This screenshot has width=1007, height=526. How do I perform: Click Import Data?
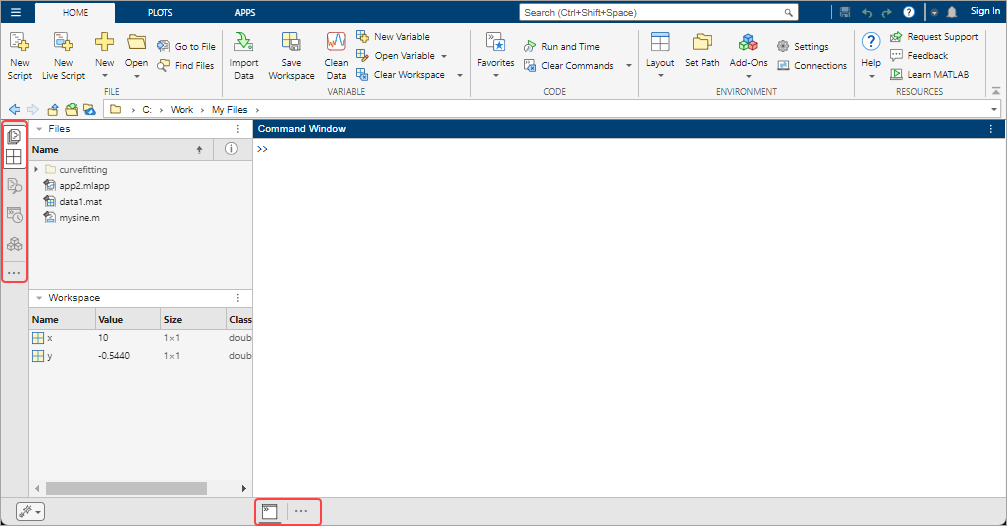244,56
